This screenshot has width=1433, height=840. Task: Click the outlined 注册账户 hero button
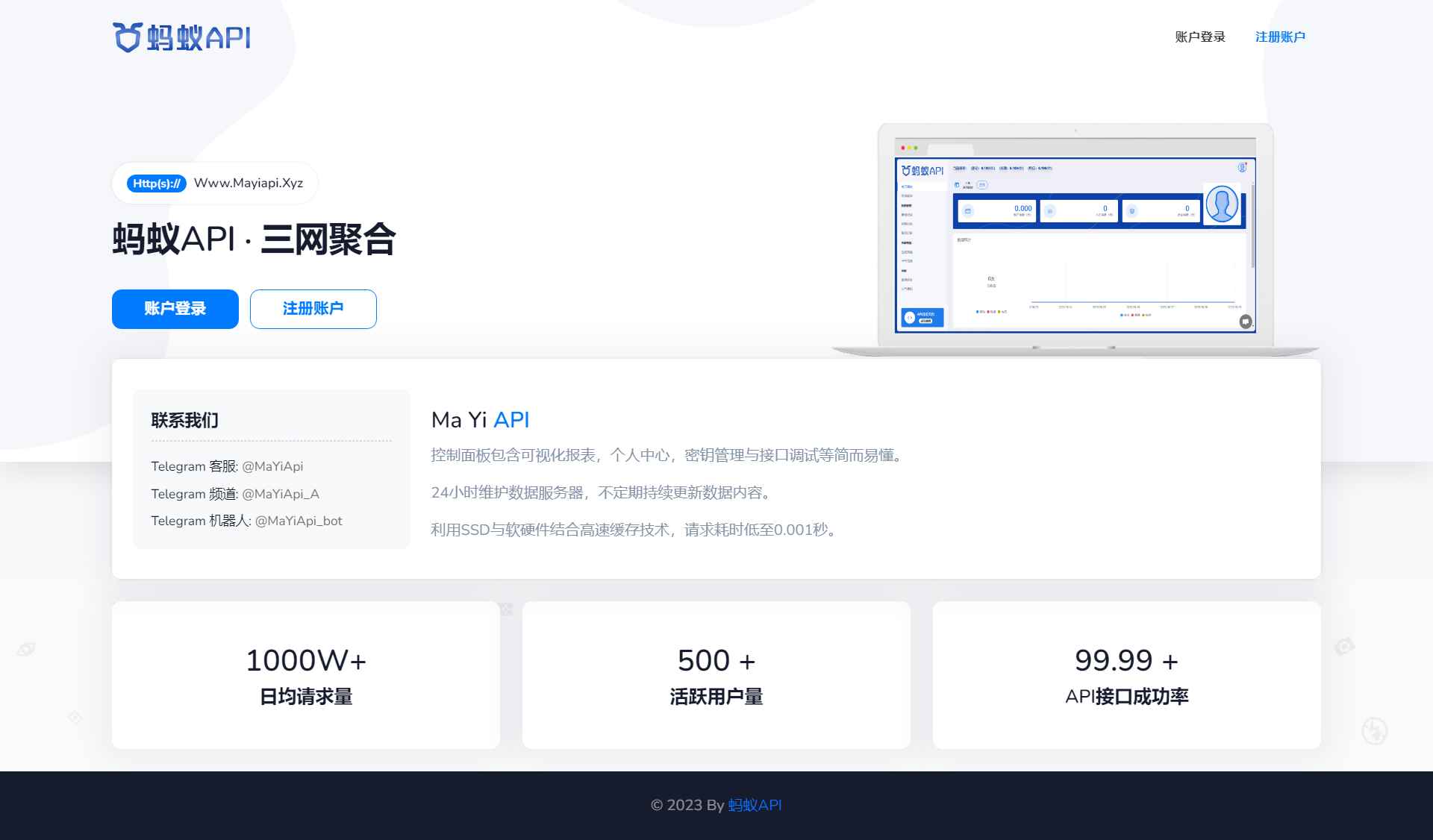313,309
